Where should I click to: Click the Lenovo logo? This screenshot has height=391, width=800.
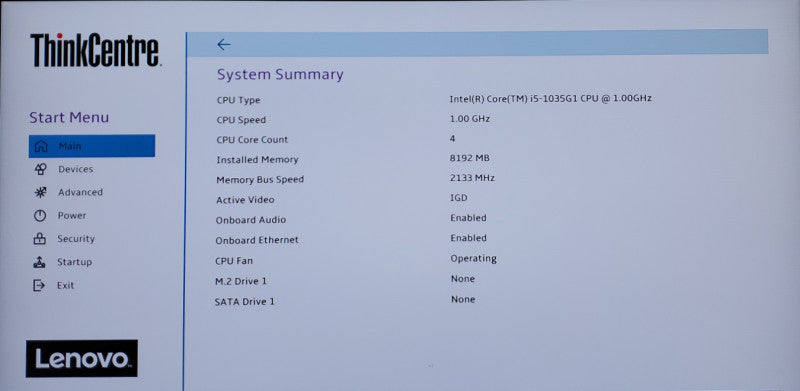tap(82, 358)
